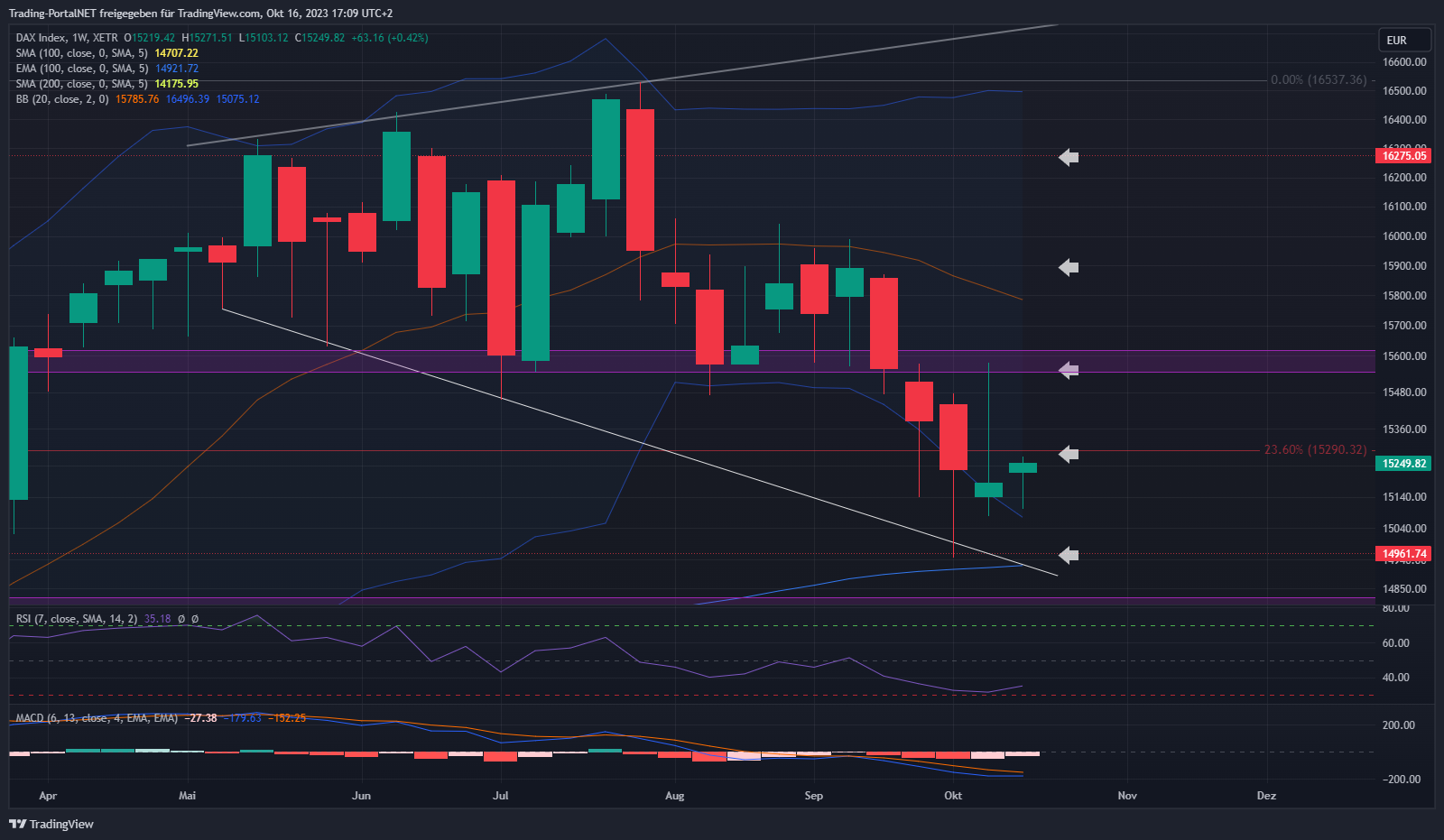Screen dimensions: 1444x840
Task: Select the DAX Index, 1W, XETR legend title
Action: point(67,38)
